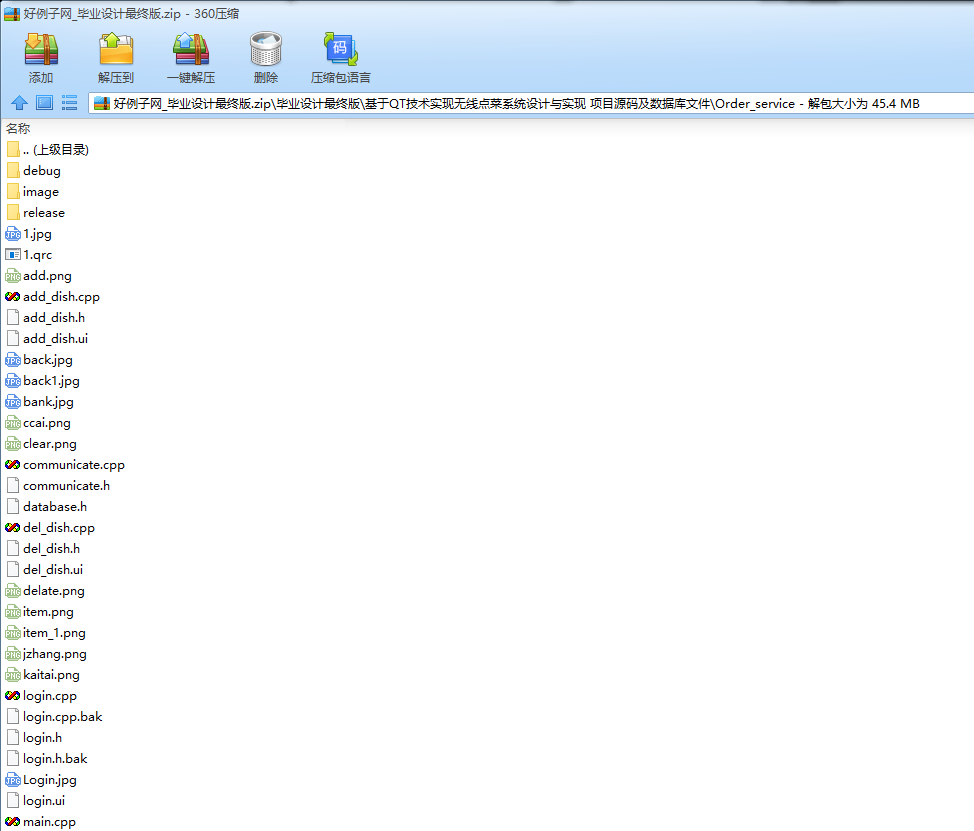974x831 pixels.
Task: Select the login.ui file
Action: [35, 801]
